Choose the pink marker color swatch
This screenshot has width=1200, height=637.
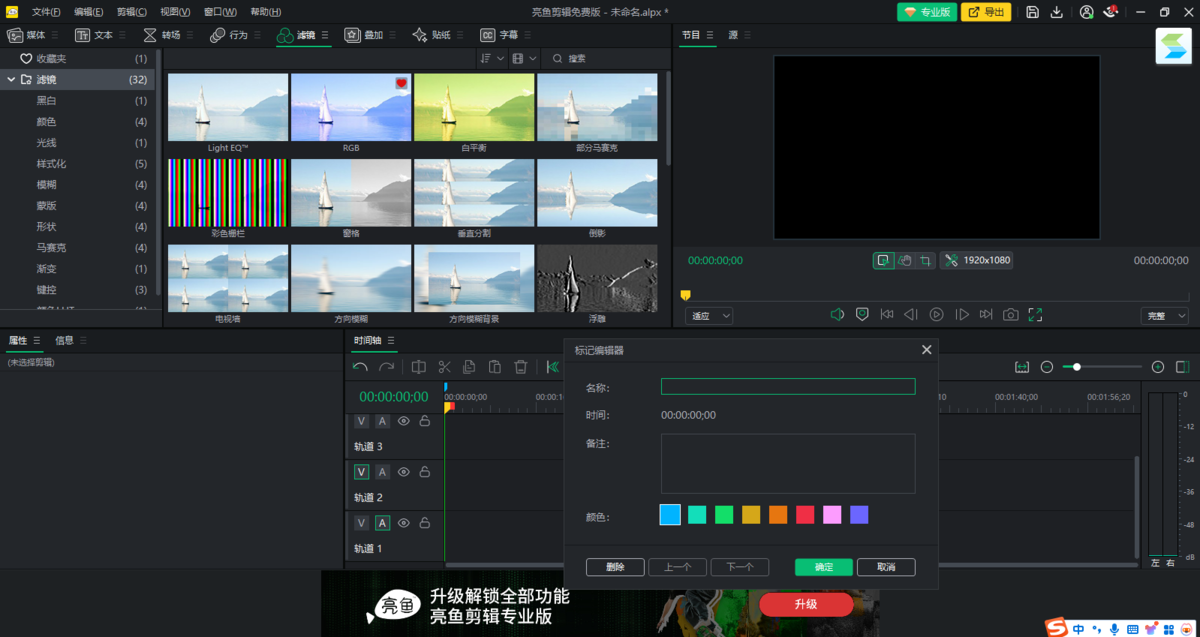coord(832,515)
